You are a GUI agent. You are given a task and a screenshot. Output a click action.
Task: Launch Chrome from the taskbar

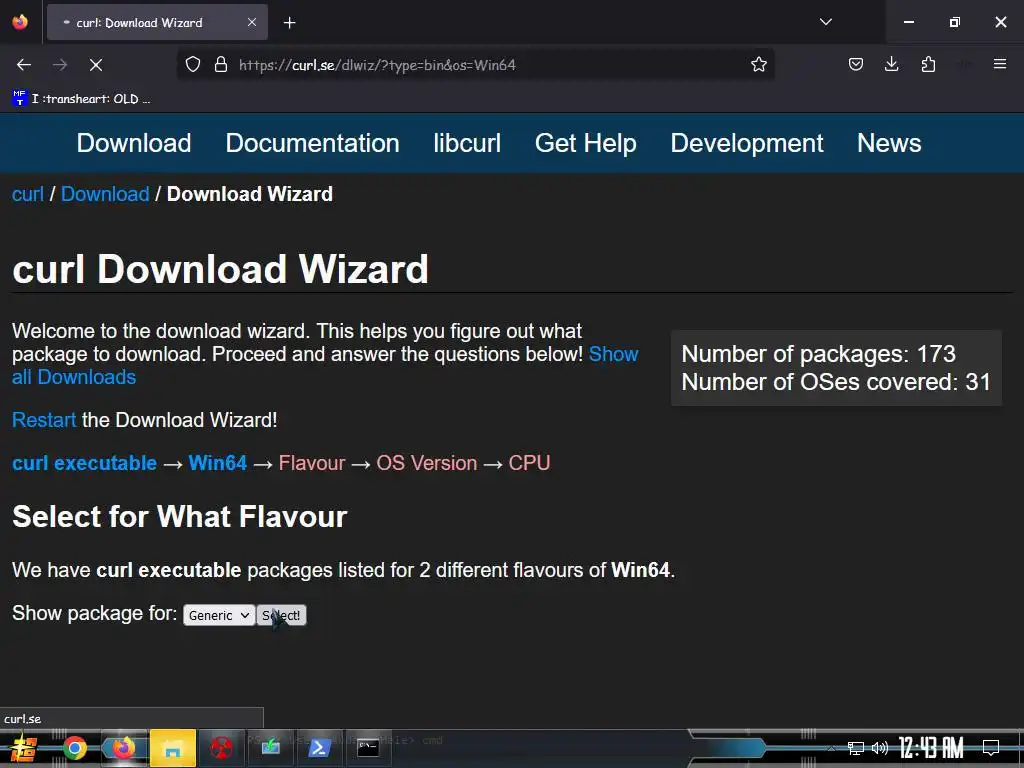click(74, 748)
